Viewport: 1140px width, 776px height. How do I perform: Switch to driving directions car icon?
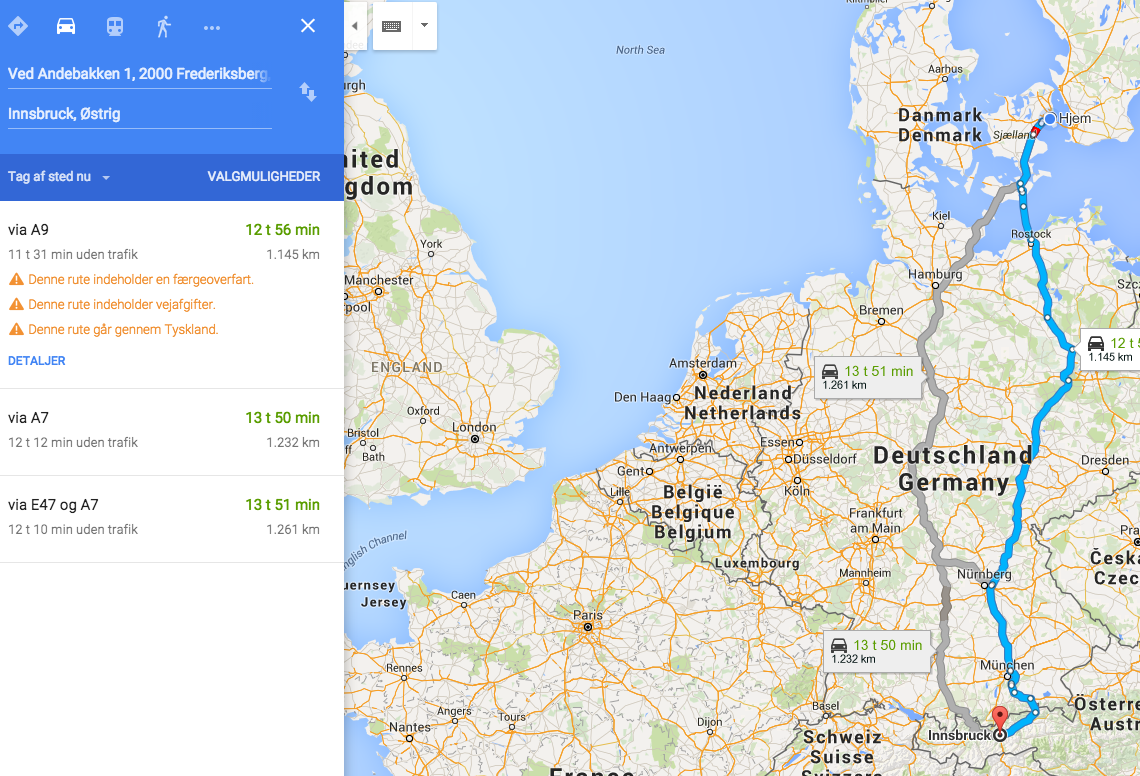pyautogui.click(x=66, y=26)
